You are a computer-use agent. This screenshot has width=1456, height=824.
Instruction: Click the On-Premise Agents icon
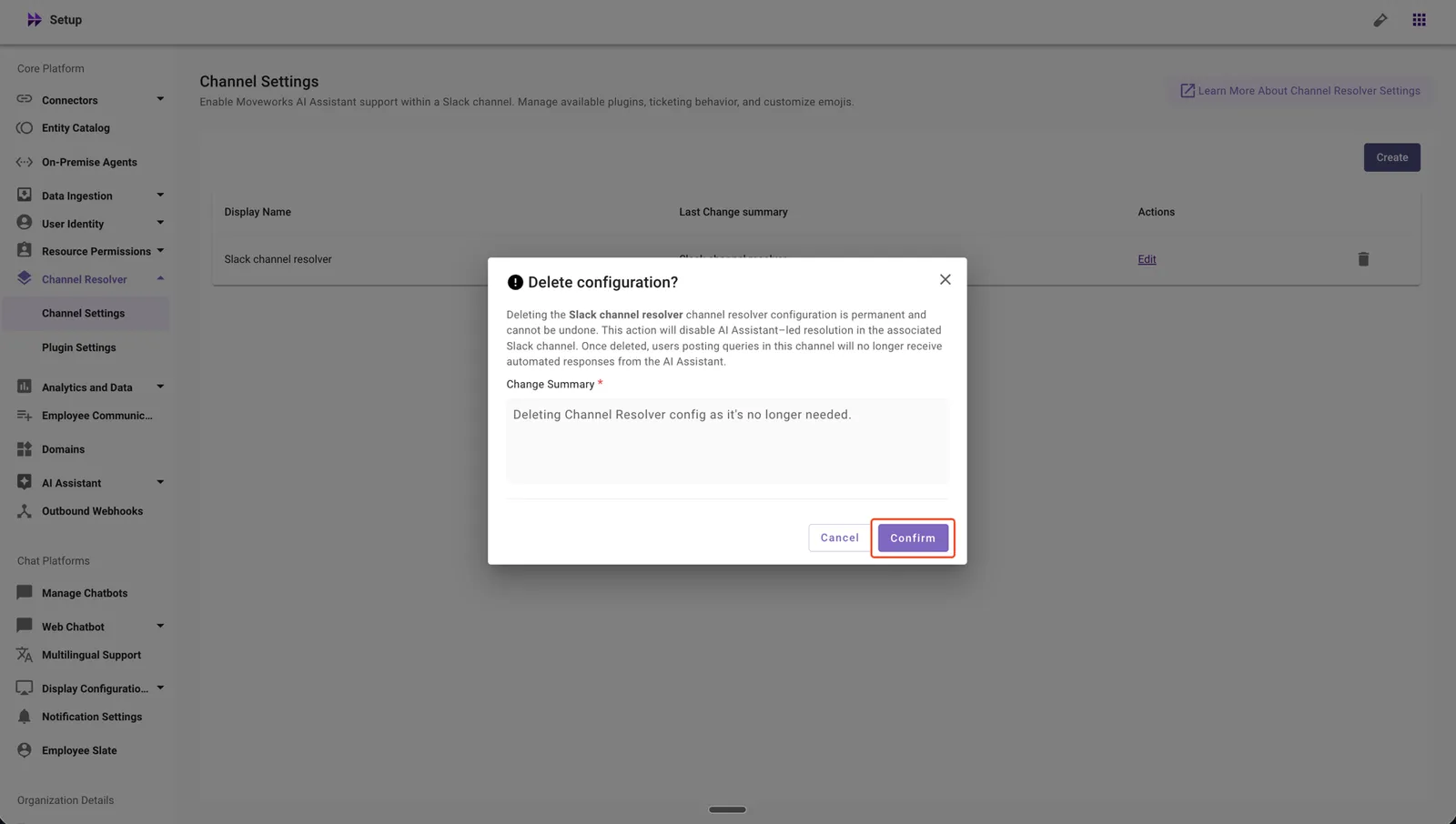point(25,162)
